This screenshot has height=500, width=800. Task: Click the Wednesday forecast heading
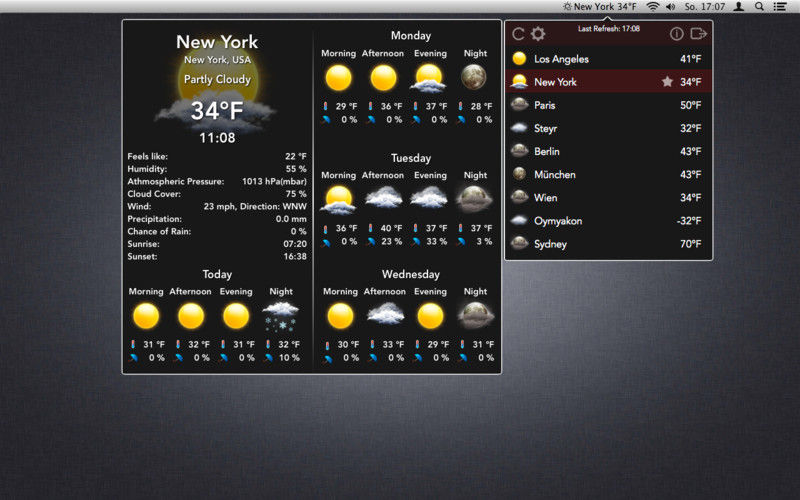(411, 274)
